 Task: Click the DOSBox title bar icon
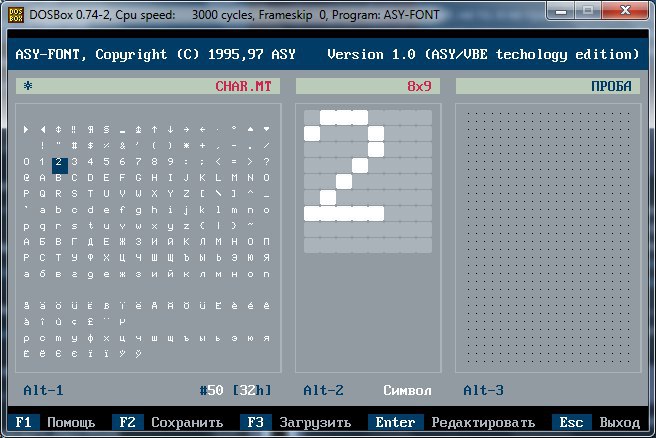pos(16,15)
